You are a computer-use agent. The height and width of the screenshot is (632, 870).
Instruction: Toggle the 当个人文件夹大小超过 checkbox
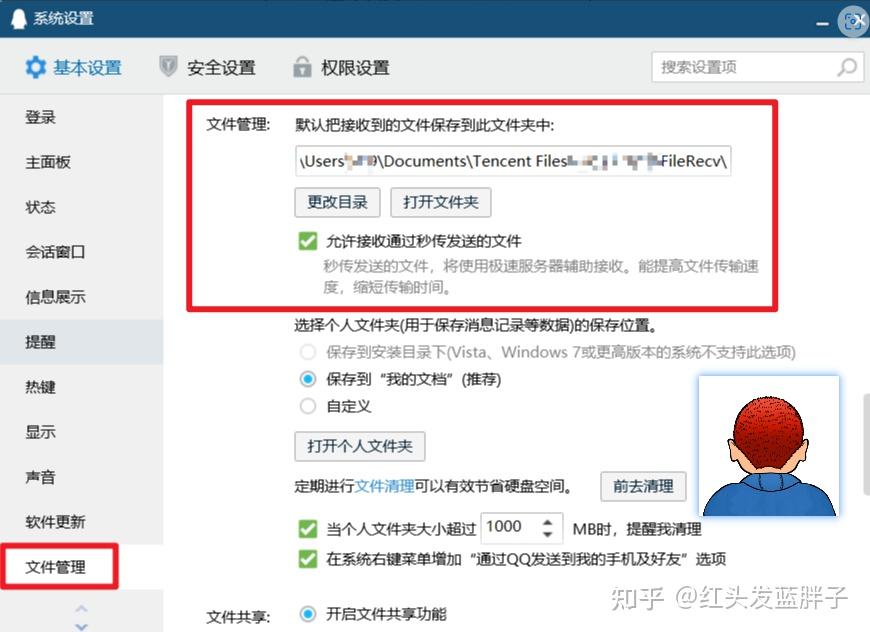(308, 529)
